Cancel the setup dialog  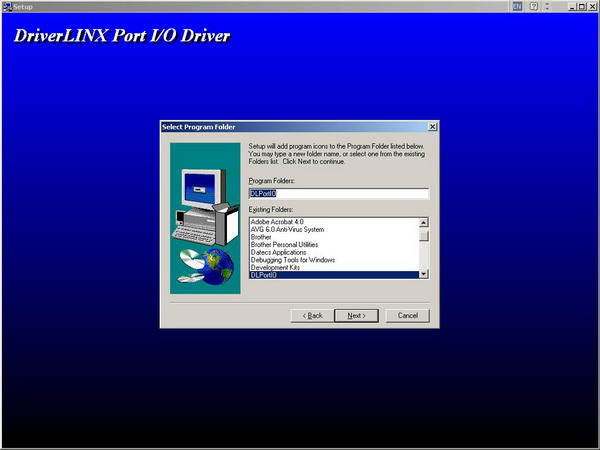(x=408, y=316)
